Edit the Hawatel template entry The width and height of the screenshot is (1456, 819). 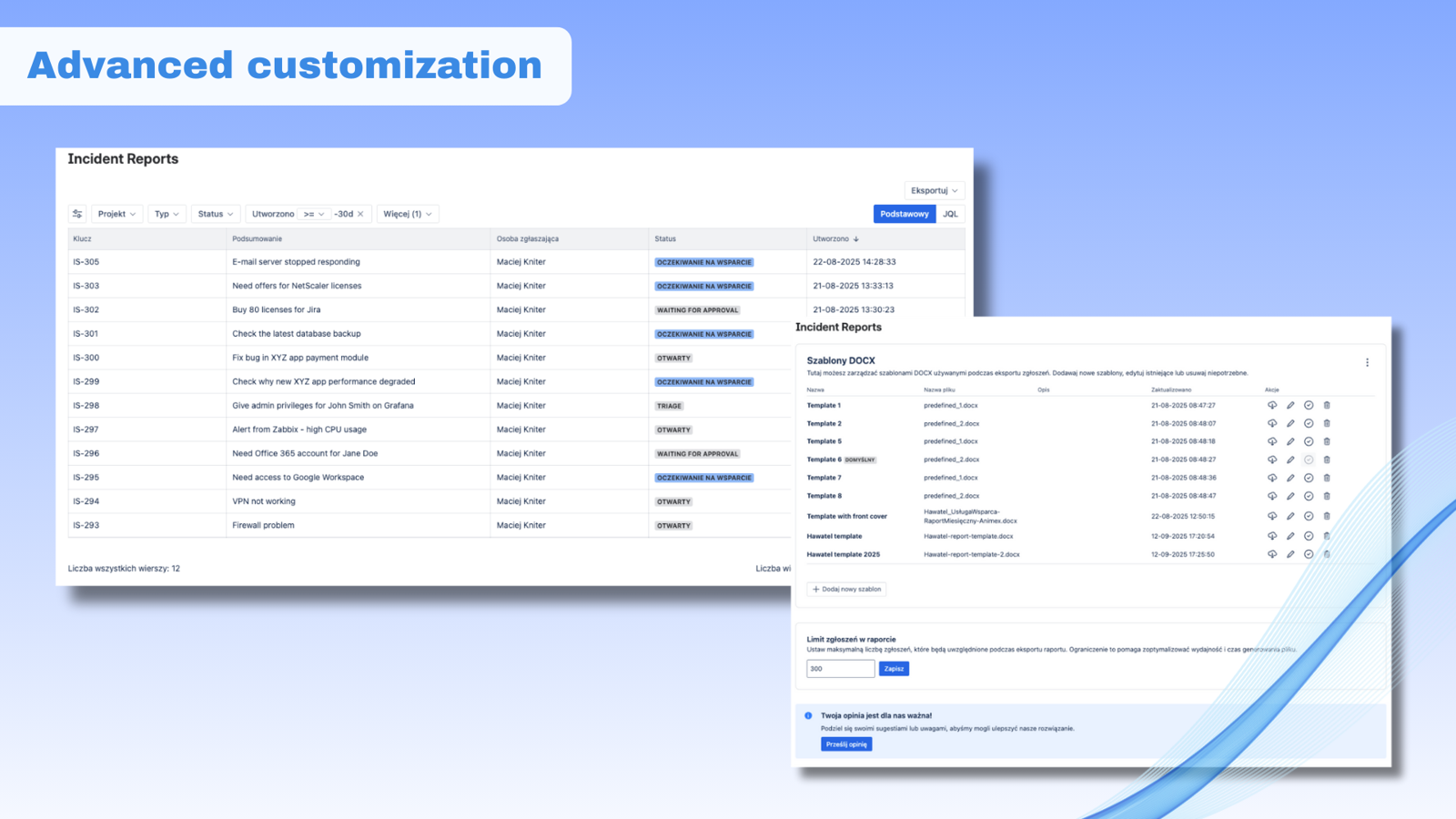pyautogui.click(x=1290, y=536)
